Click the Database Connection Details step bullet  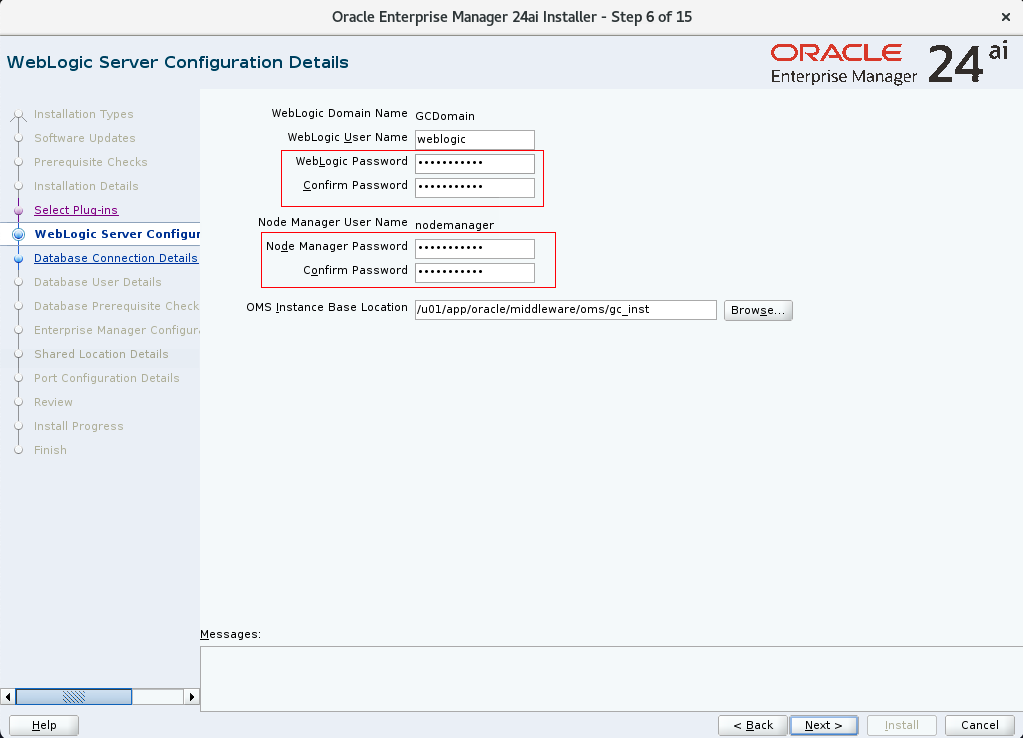[x=18, y=259]
